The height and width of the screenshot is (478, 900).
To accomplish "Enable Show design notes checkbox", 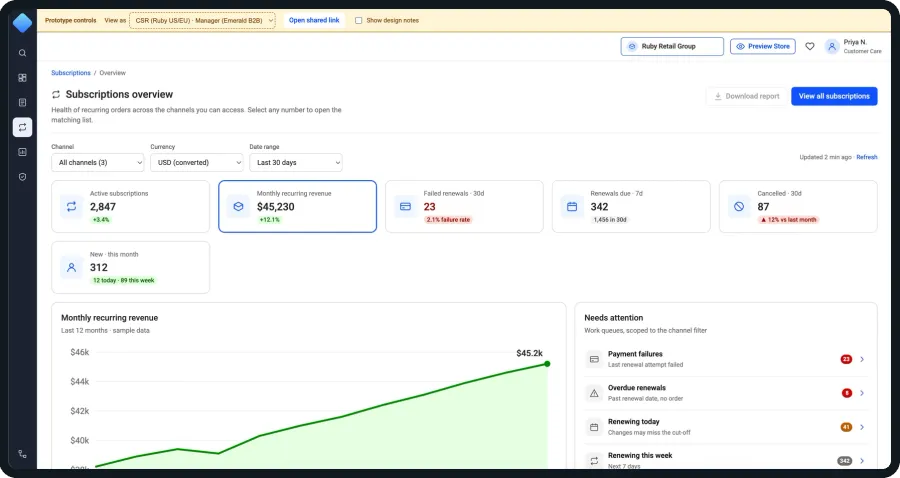I will pos(358,20).
